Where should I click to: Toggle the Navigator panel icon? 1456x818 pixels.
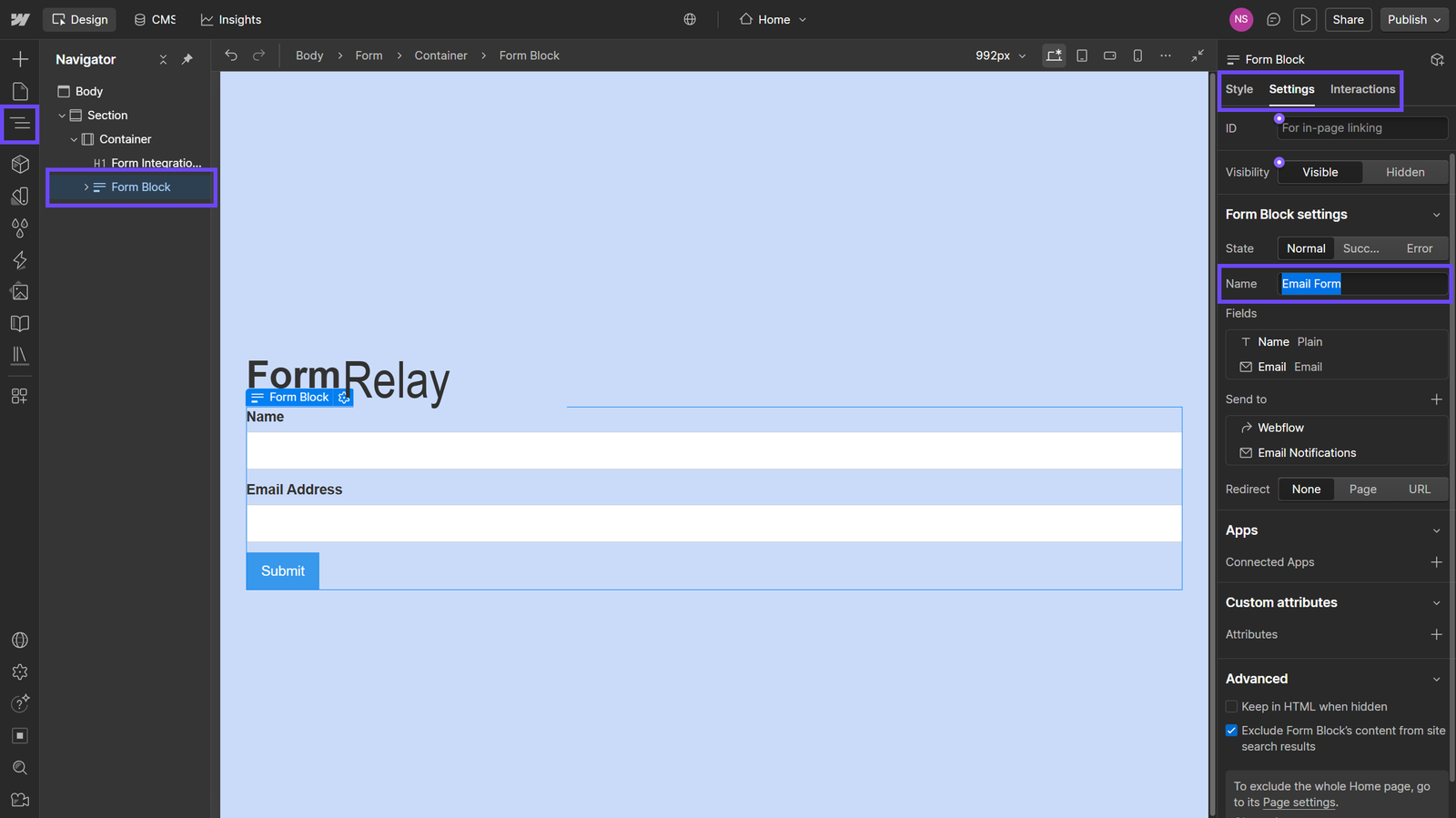[20, 124]
